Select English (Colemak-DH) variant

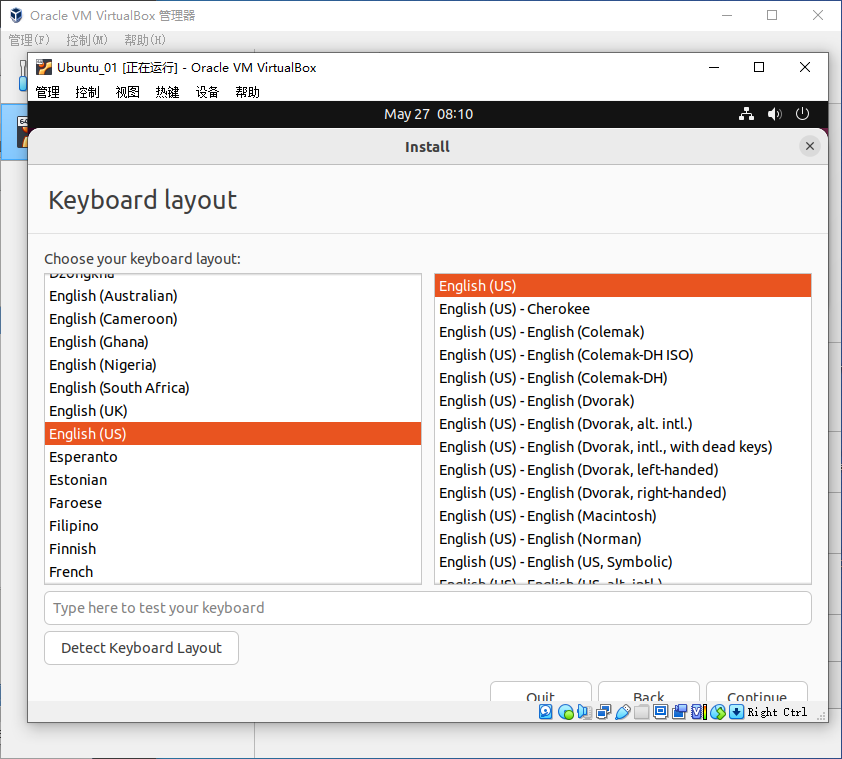pos(623,378)
